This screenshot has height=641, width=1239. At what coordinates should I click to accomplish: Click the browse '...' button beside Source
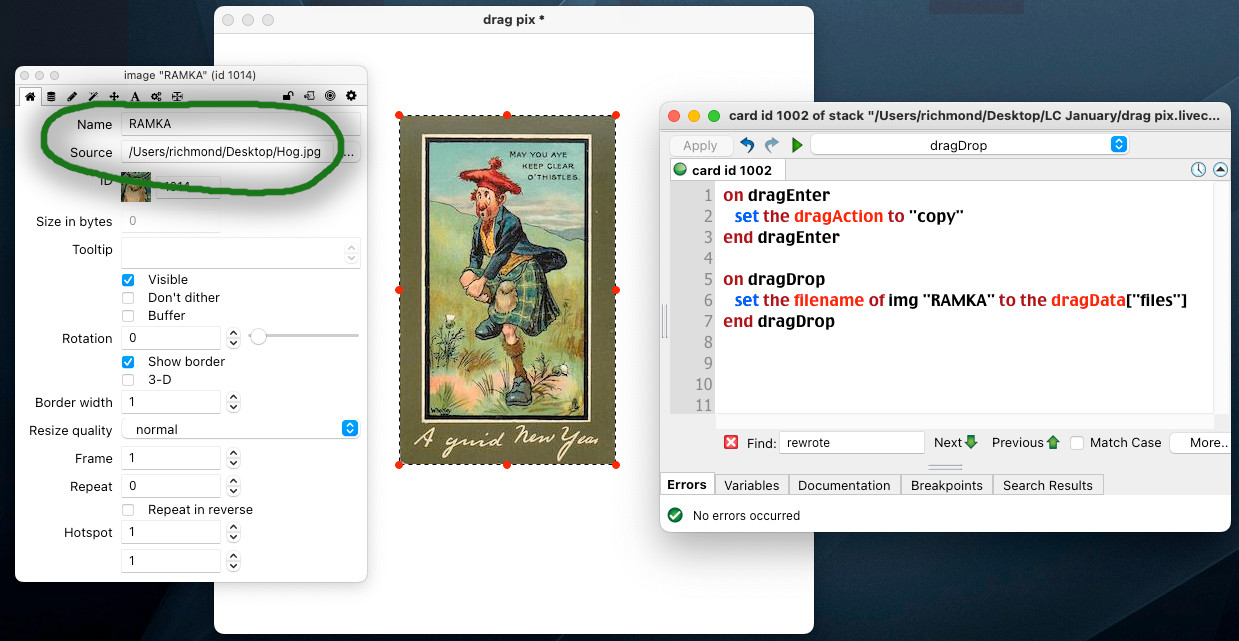click(350, 153)
